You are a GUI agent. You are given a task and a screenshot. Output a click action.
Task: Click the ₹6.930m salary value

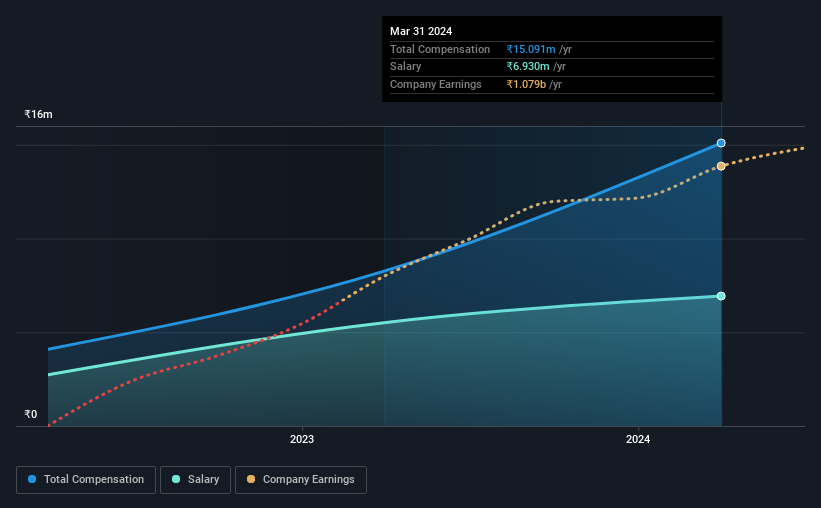[528, 67]
